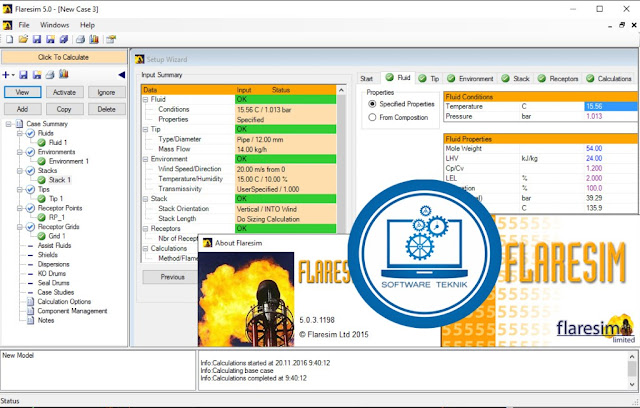The image size is (640, 408).
Task: Click the Setup Wizard title icon
Action: 140,60
